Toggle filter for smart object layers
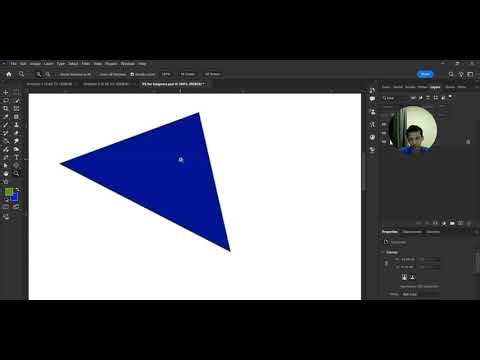This screenshot has width=480, height=360. point(443,98)
